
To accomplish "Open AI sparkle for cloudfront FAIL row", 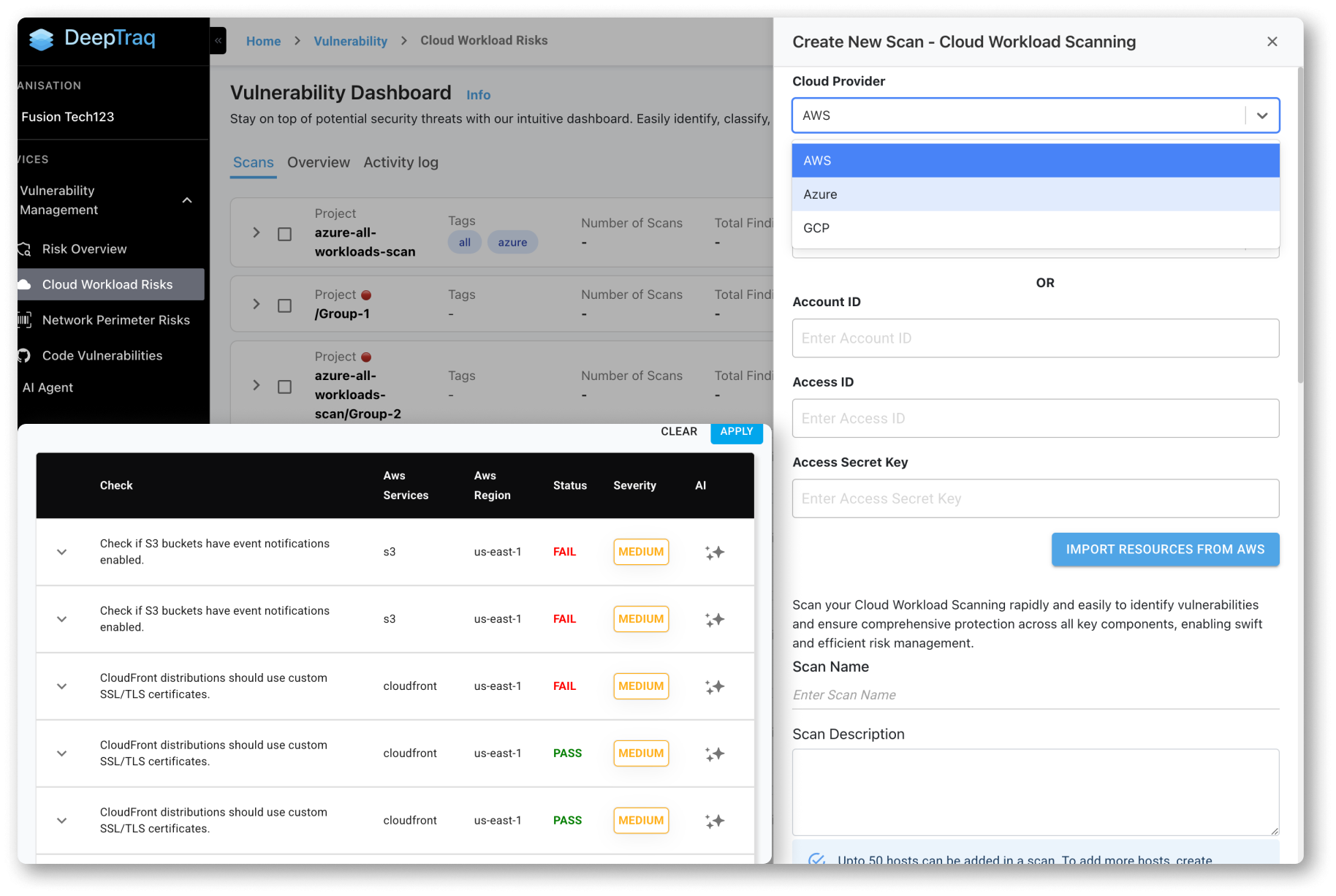I will [x=715, y=687].
